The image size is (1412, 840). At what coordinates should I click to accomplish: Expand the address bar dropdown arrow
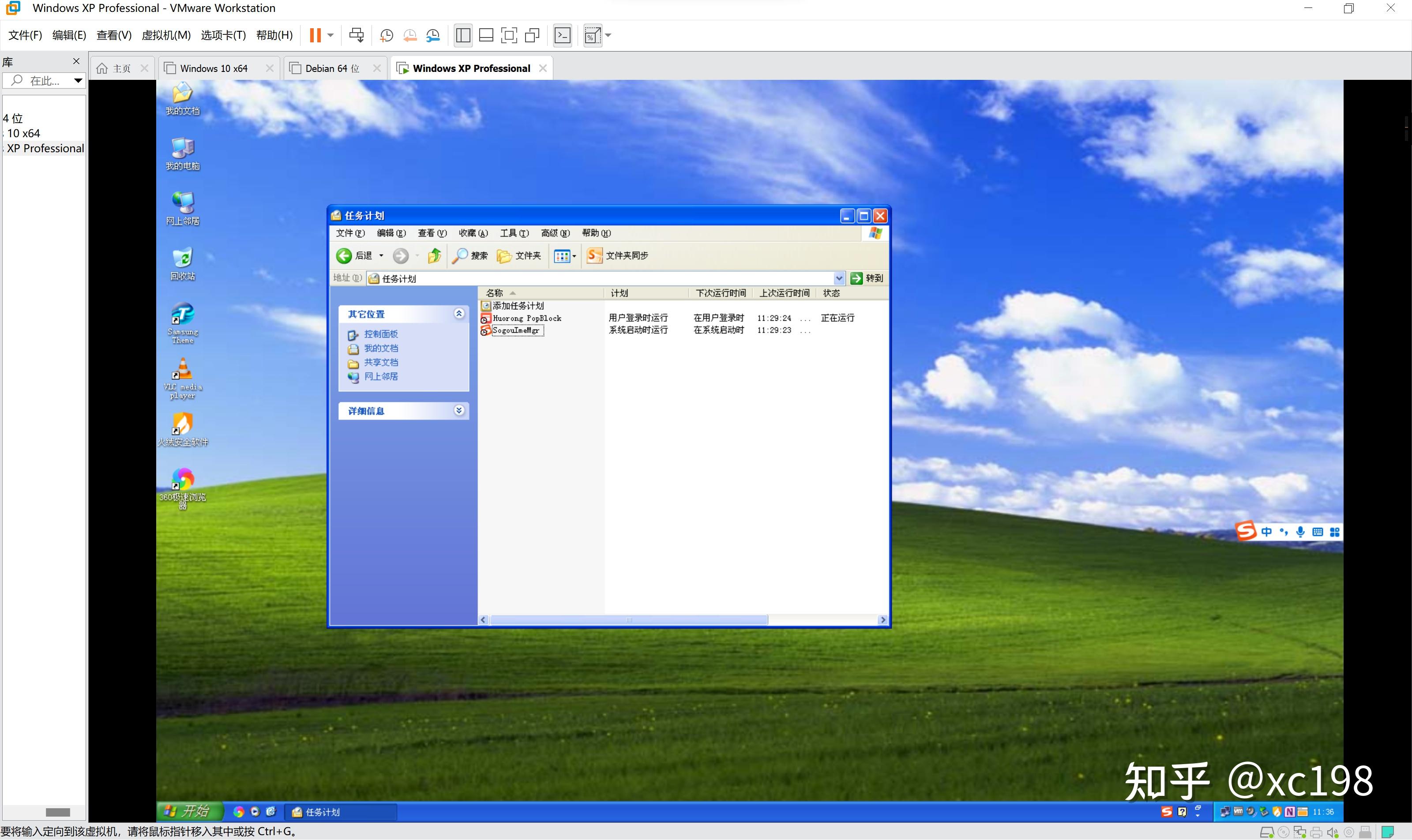coord(839,278)
